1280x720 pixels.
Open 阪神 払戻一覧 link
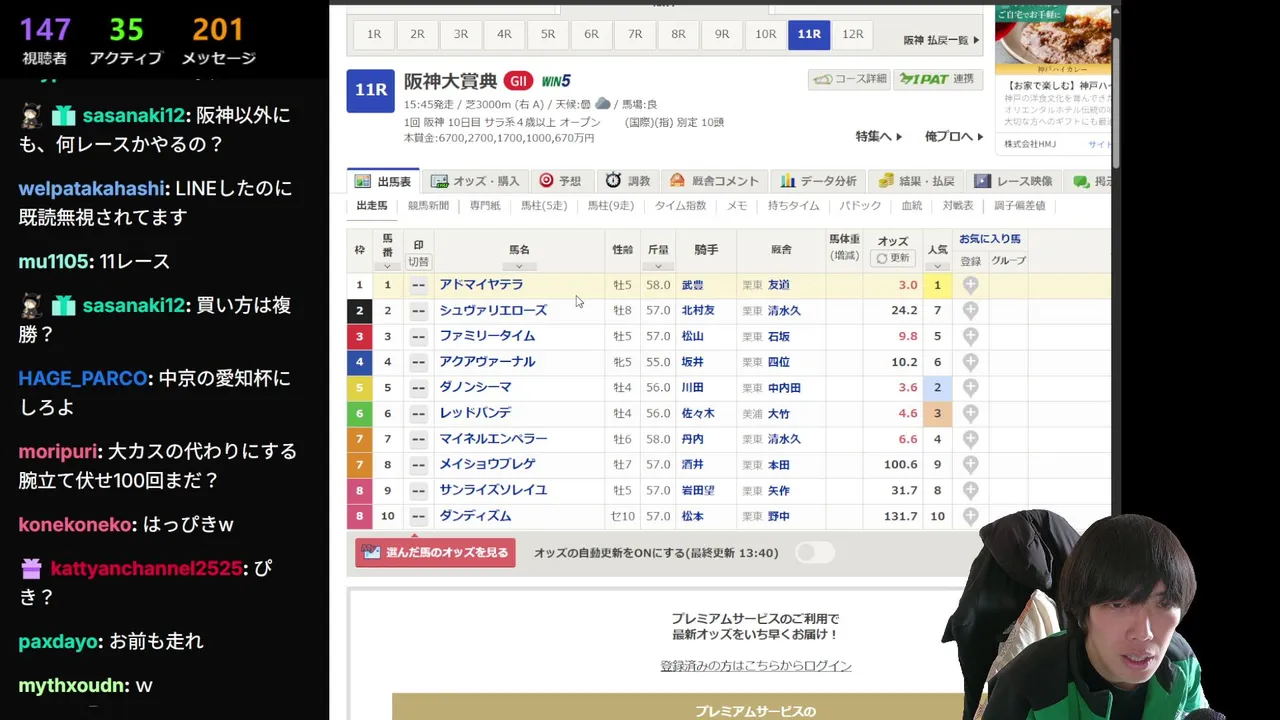click(941, 40)
